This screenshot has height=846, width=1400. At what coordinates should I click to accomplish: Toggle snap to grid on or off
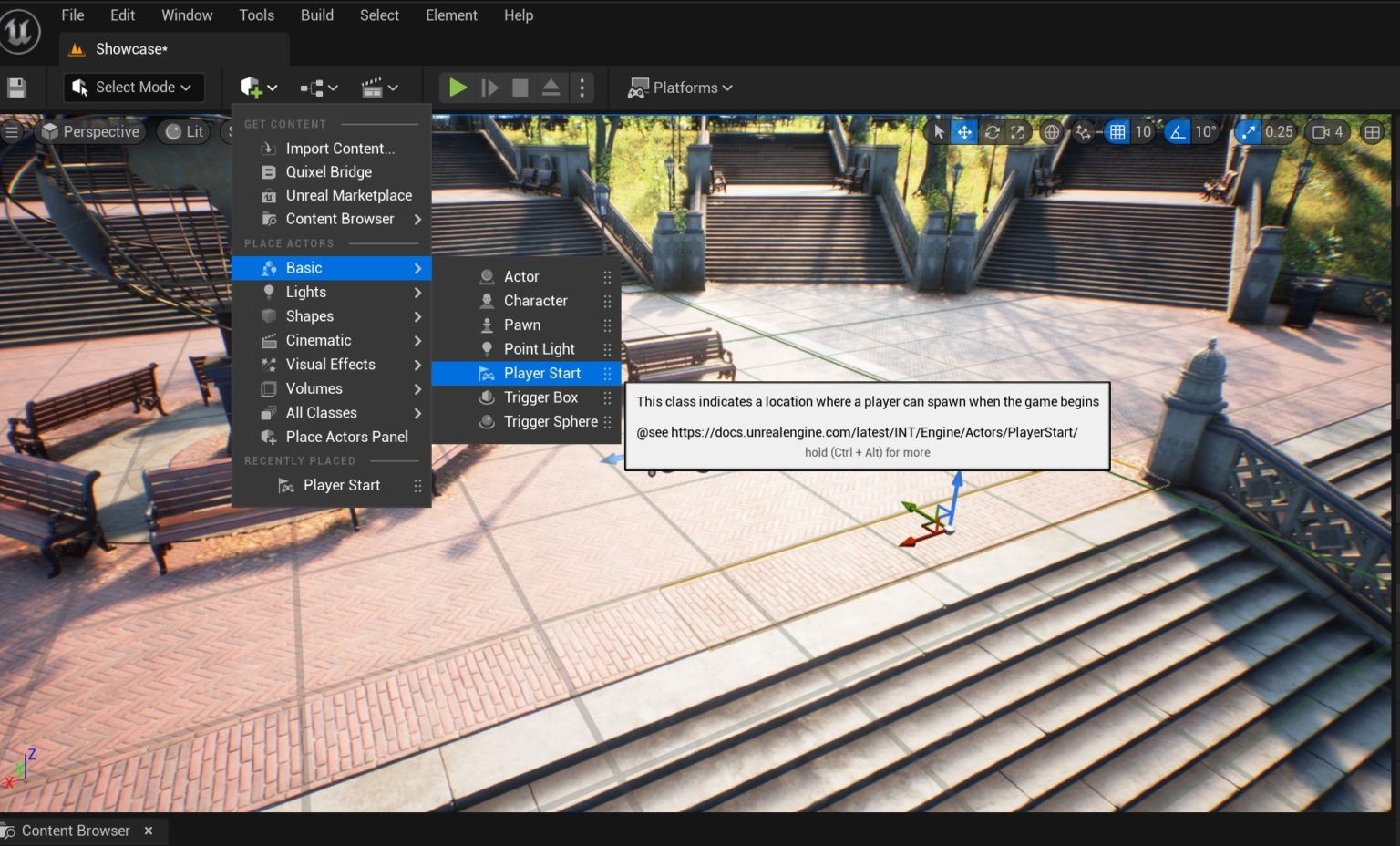pos(1117,131)
